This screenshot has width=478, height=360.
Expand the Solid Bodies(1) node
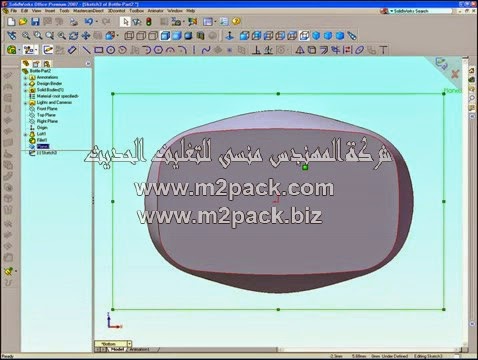[x=25, y=90]
